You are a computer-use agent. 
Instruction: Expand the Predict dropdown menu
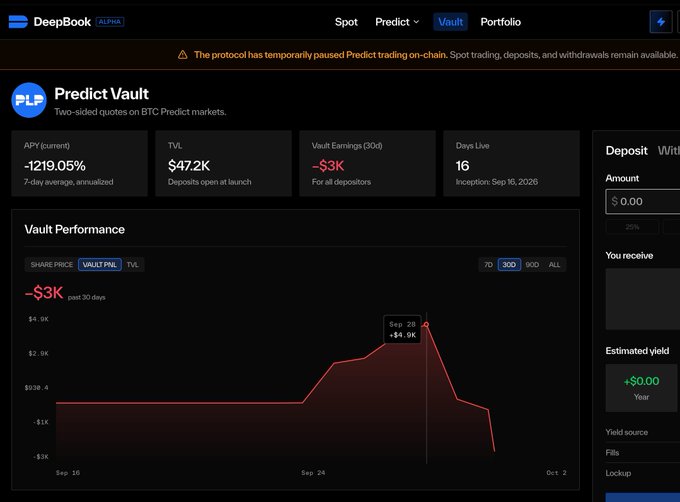397,22
